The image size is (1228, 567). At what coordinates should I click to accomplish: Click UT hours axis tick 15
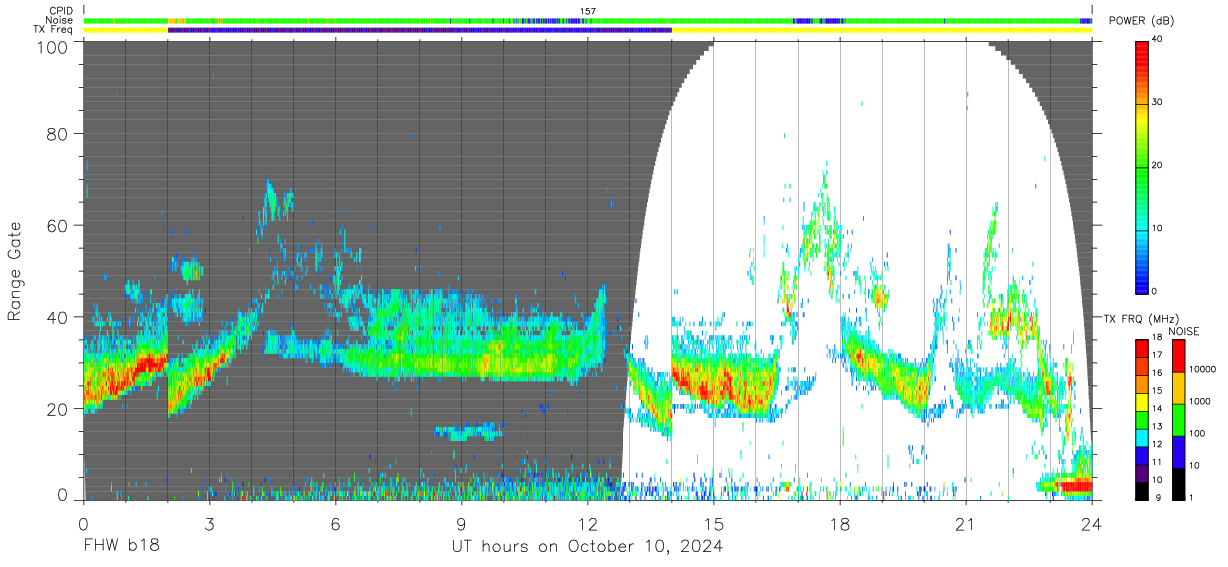713,523
